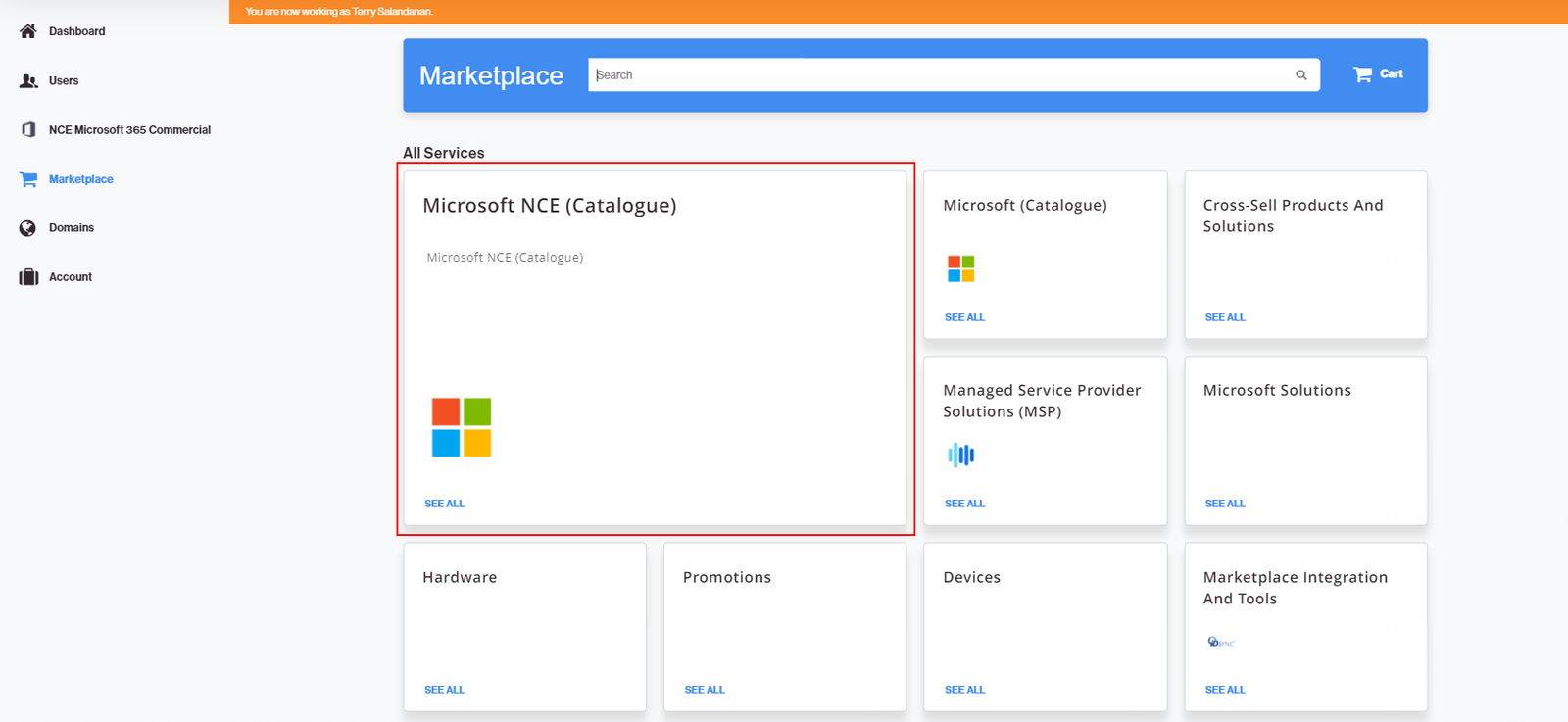Click the Dashboard home icon

(x=28, y=31)
